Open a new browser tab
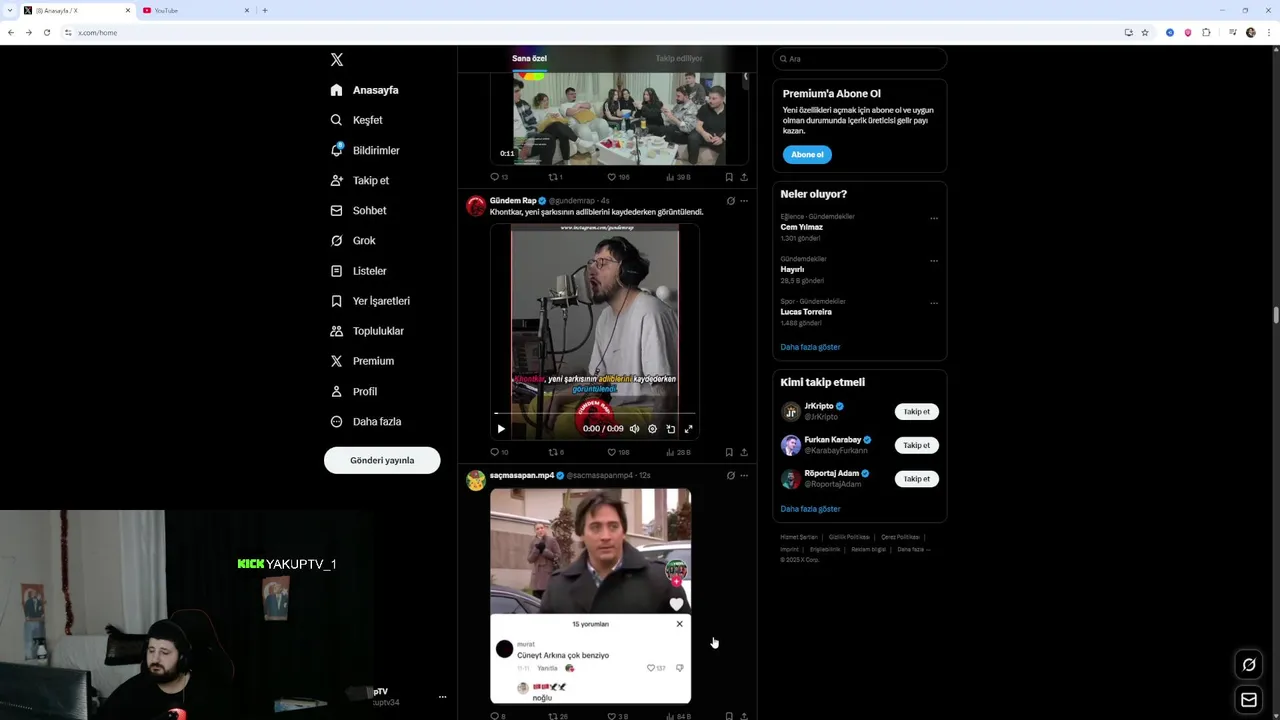 coord(265,10)
